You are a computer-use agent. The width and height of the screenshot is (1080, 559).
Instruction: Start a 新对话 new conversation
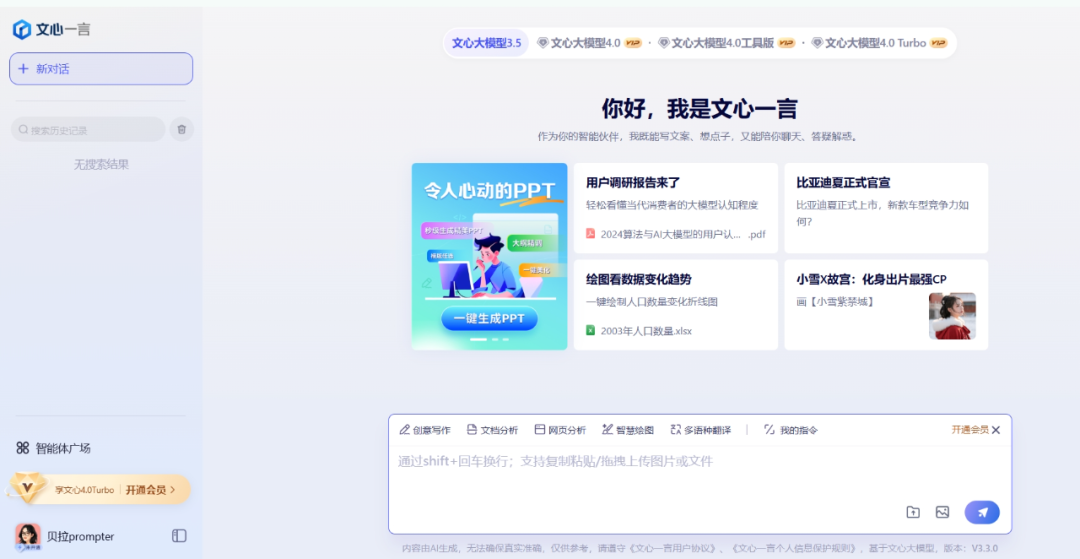click(x=101, y=69)
